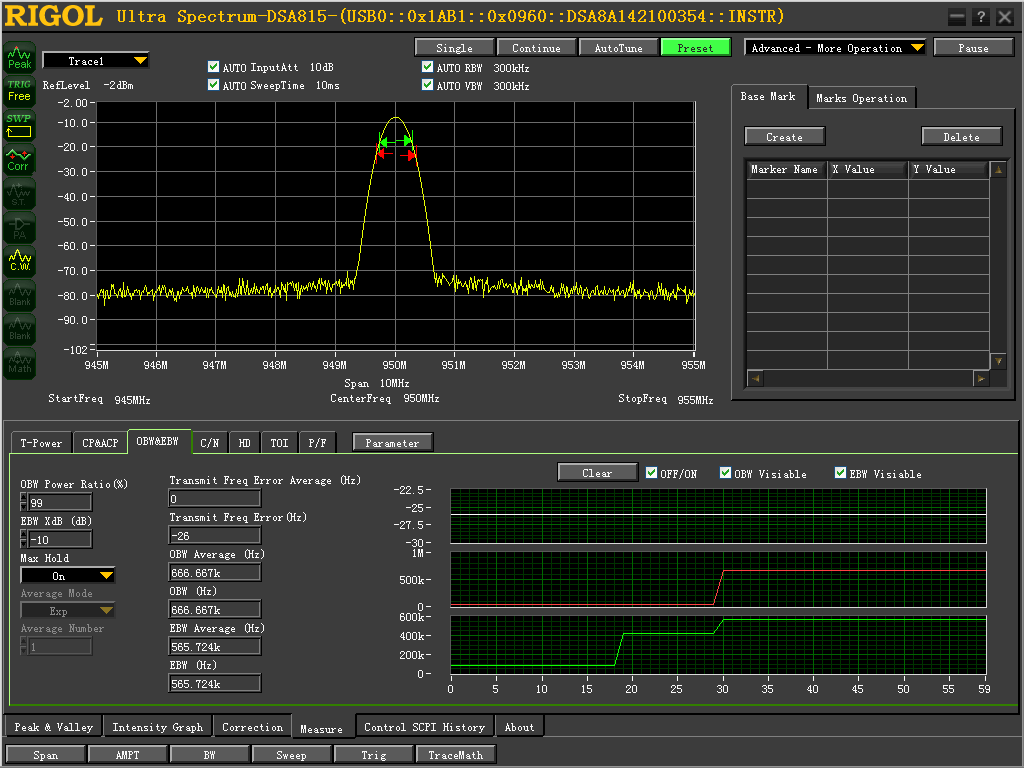
Task: Open the BW settings button
Action: coord(209,755)
